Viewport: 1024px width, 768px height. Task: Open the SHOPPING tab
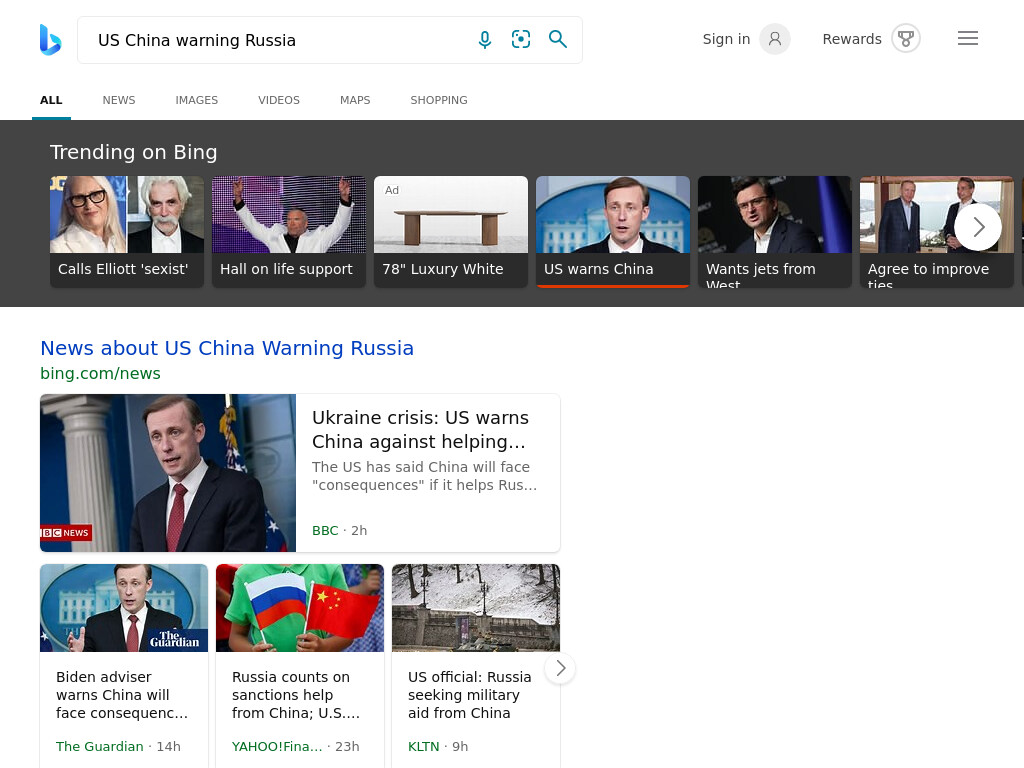coord(439,100)
